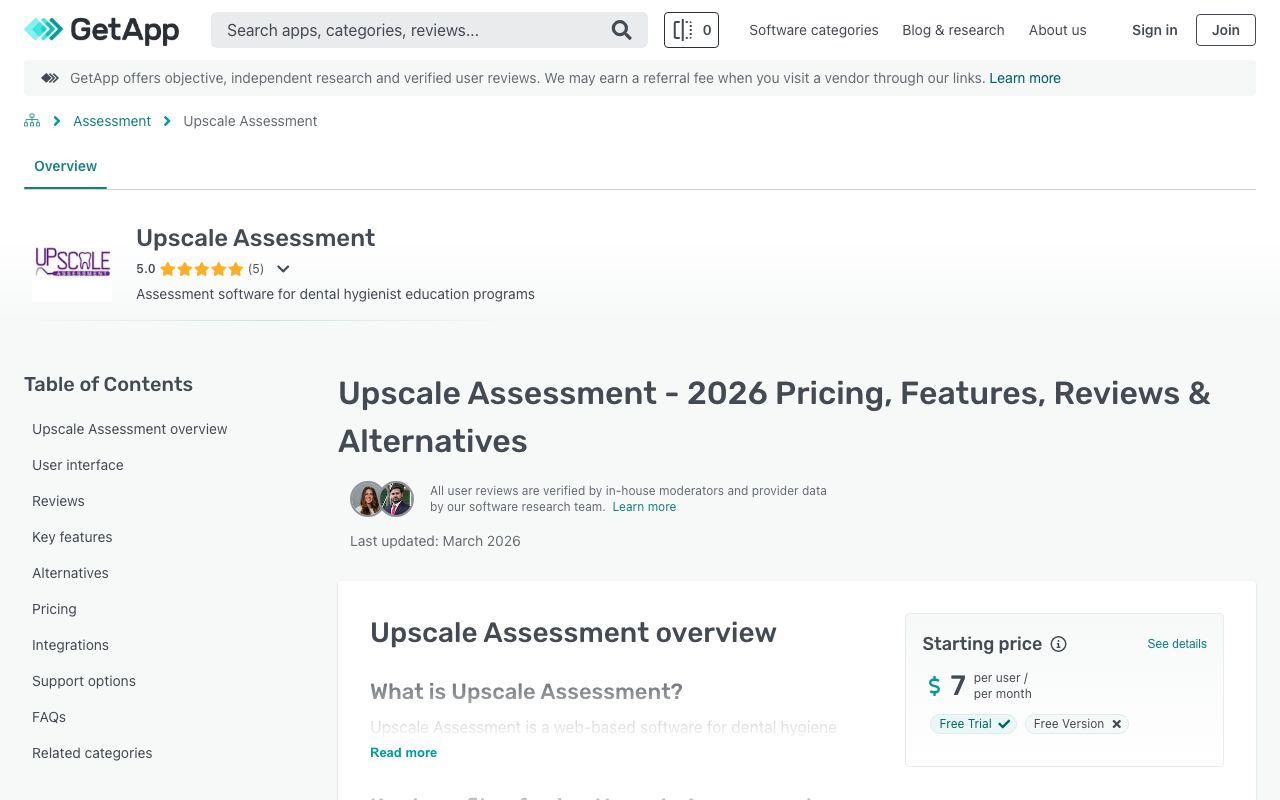This screenshot has width=1280, height=800.
Task: Click the five-star rating display
Action: (201, 269)
